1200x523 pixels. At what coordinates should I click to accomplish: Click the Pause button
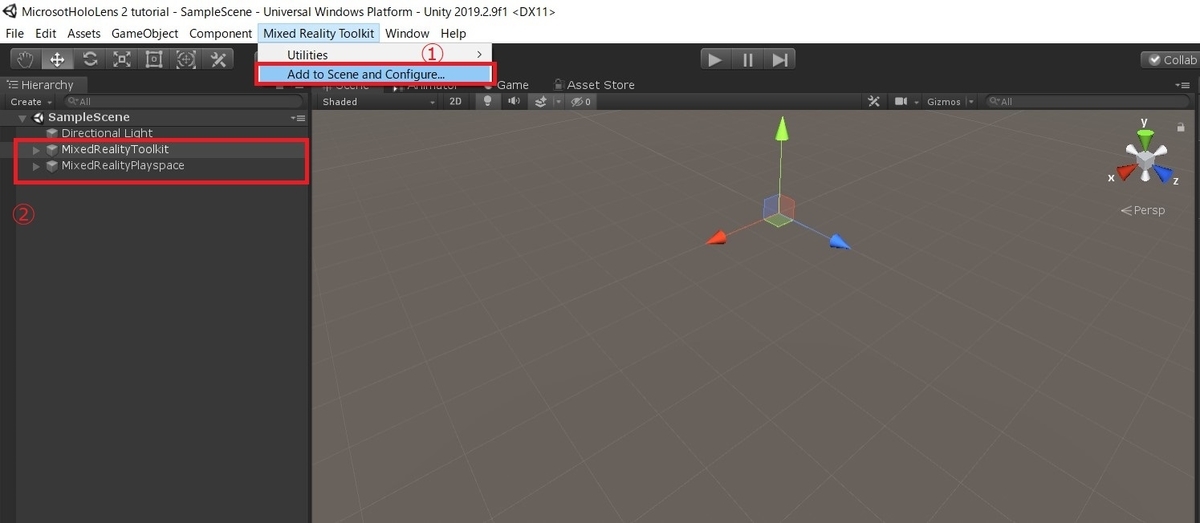tap(747, 59)
